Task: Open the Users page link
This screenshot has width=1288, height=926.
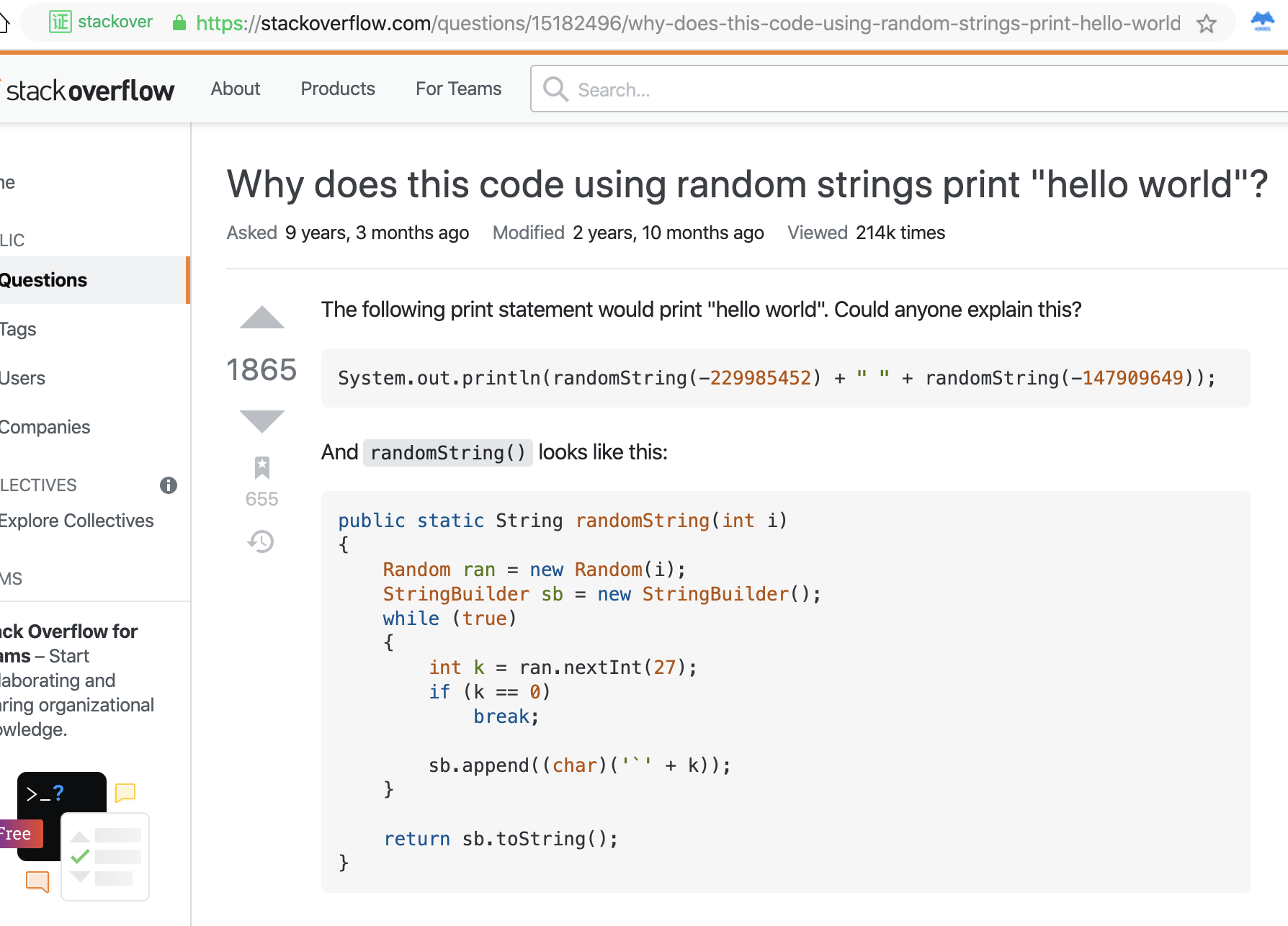Action: click(x=23, y=378)
